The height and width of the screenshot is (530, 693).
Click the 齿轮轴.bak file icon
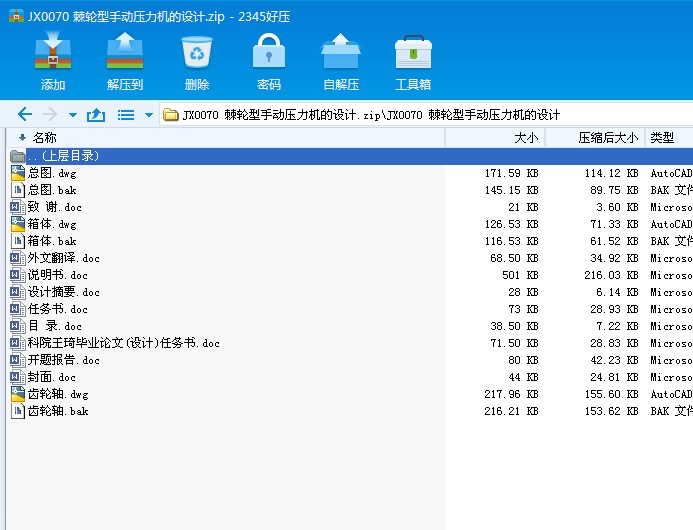[17, 411]
